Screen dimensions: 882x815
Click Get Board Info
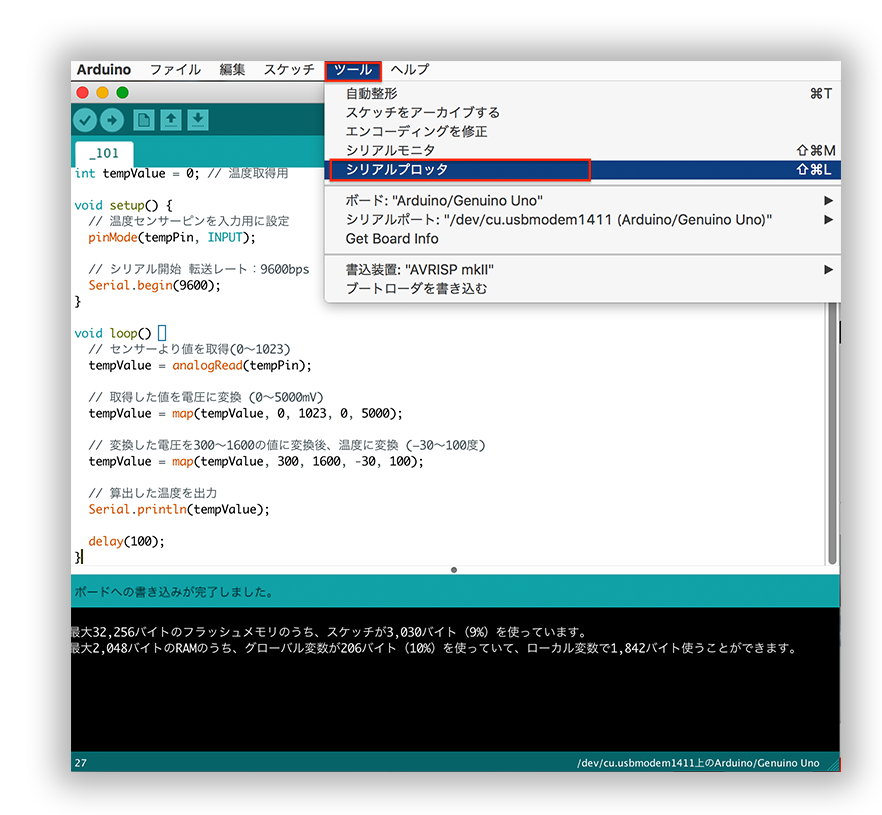(x=391, y=238)
